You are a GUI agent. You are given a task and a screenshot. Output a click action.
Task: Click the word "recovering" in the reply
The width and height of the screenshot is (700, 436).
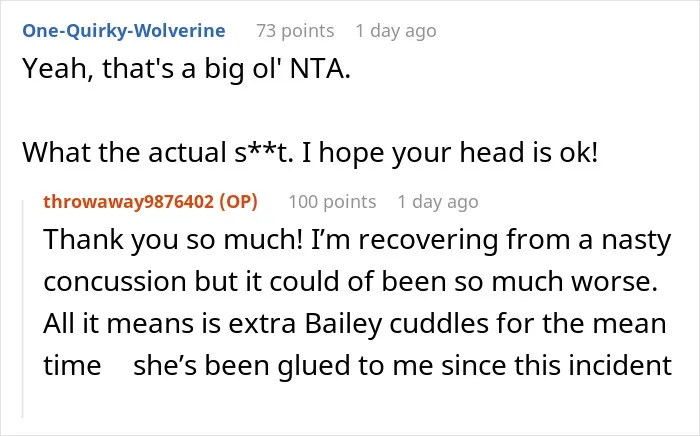(428, 241)
